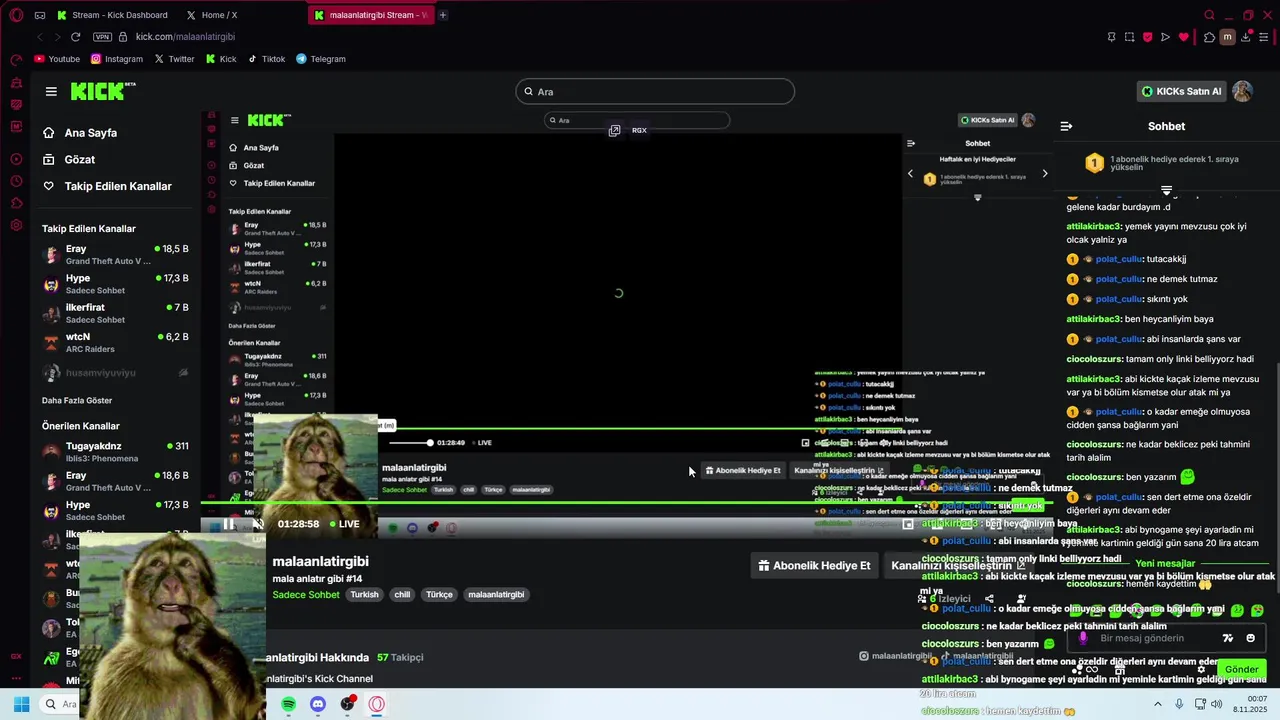Open Eray channel in followed list

115,254
